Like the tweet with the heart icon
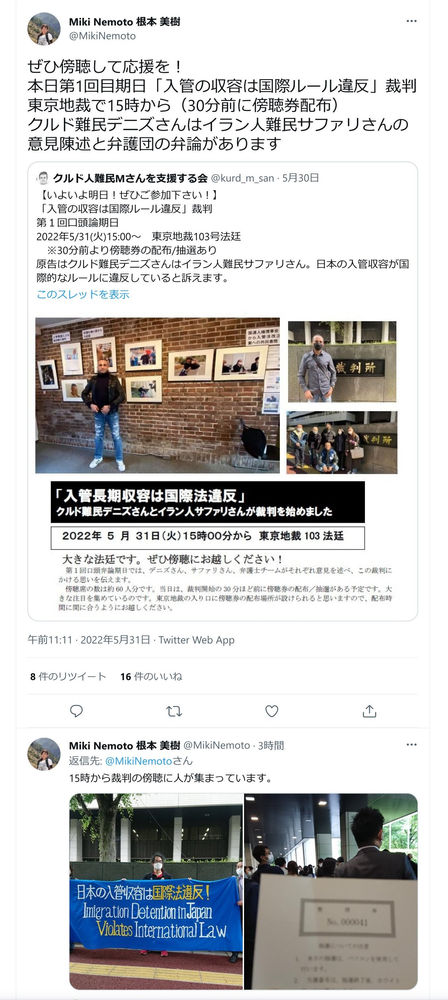Viewport: 448px width, 1000px height. pyautogui.click(x=272, y=710)
